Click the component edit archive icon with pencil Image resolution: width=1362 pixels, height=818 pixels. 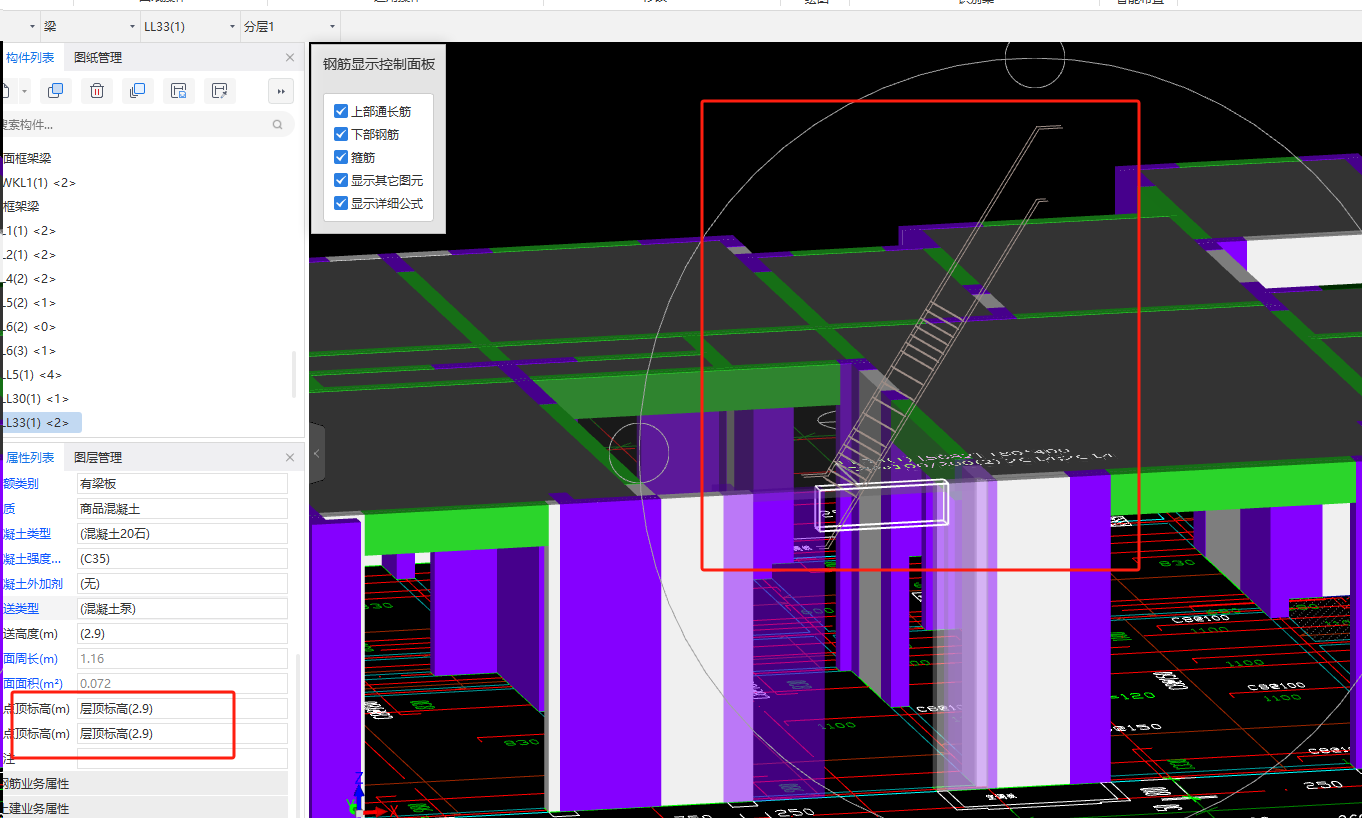click(x=220, y=91)
